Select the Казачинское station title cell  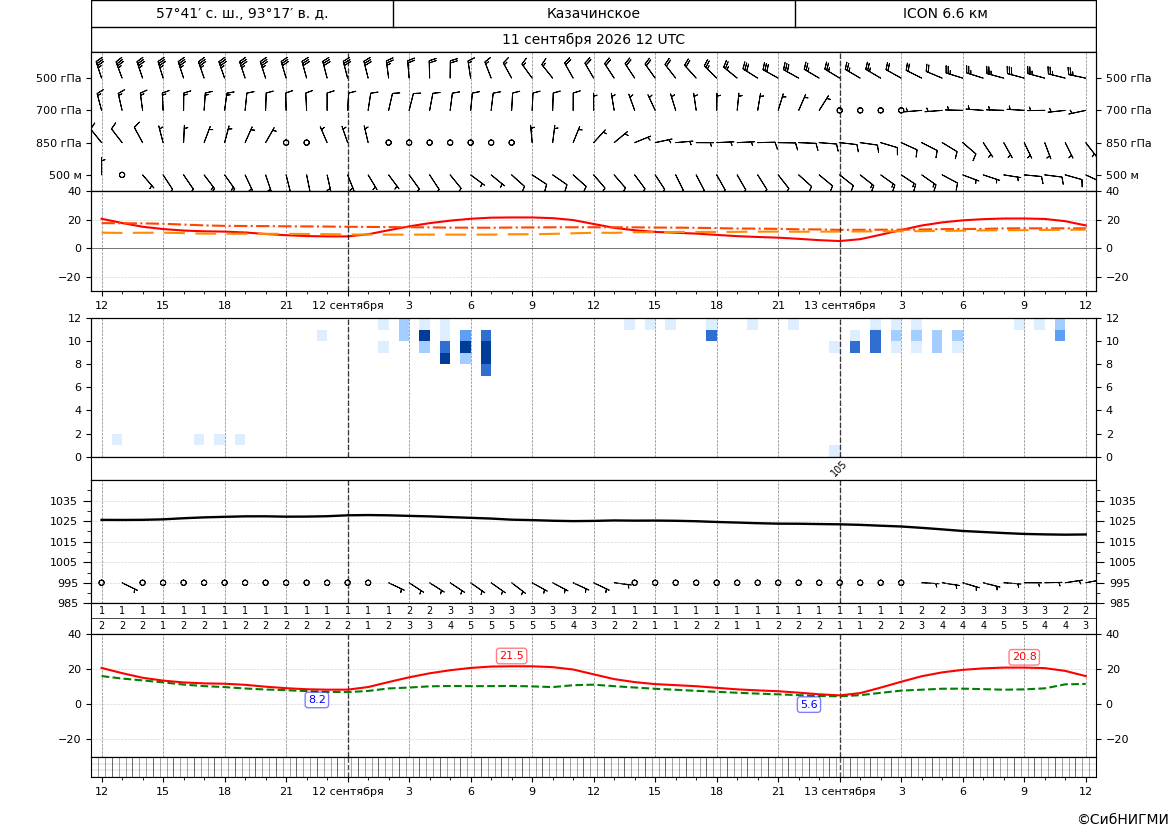pos(593,13)
